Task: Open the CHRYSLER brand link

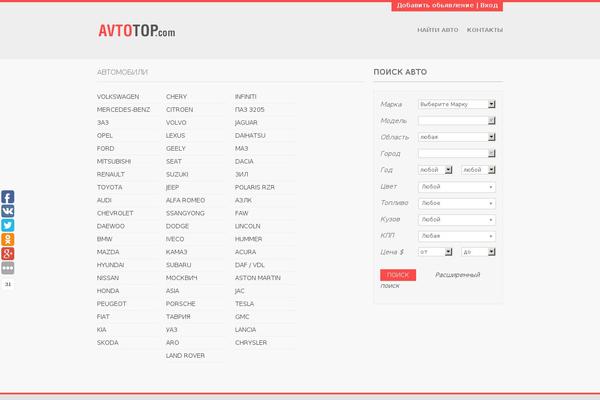Action: pyautogui.click(x=251, y=343)
